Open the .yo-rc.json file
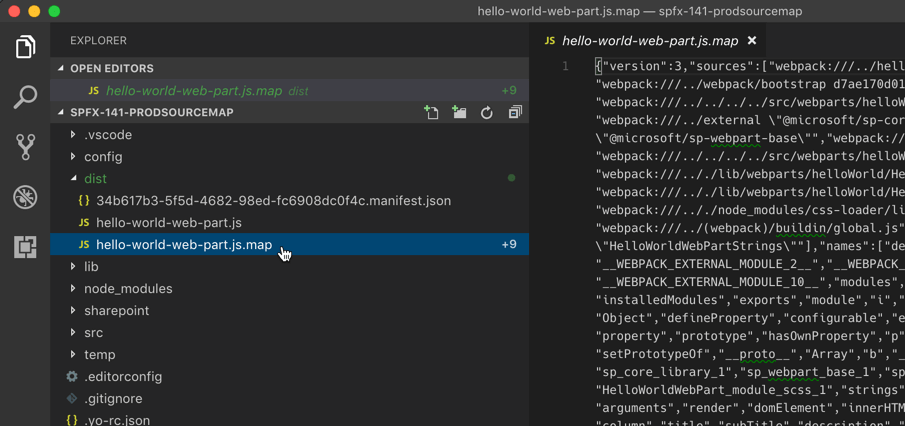The width and height of the screenshot is (905, 426). click(x=289, y=420)
